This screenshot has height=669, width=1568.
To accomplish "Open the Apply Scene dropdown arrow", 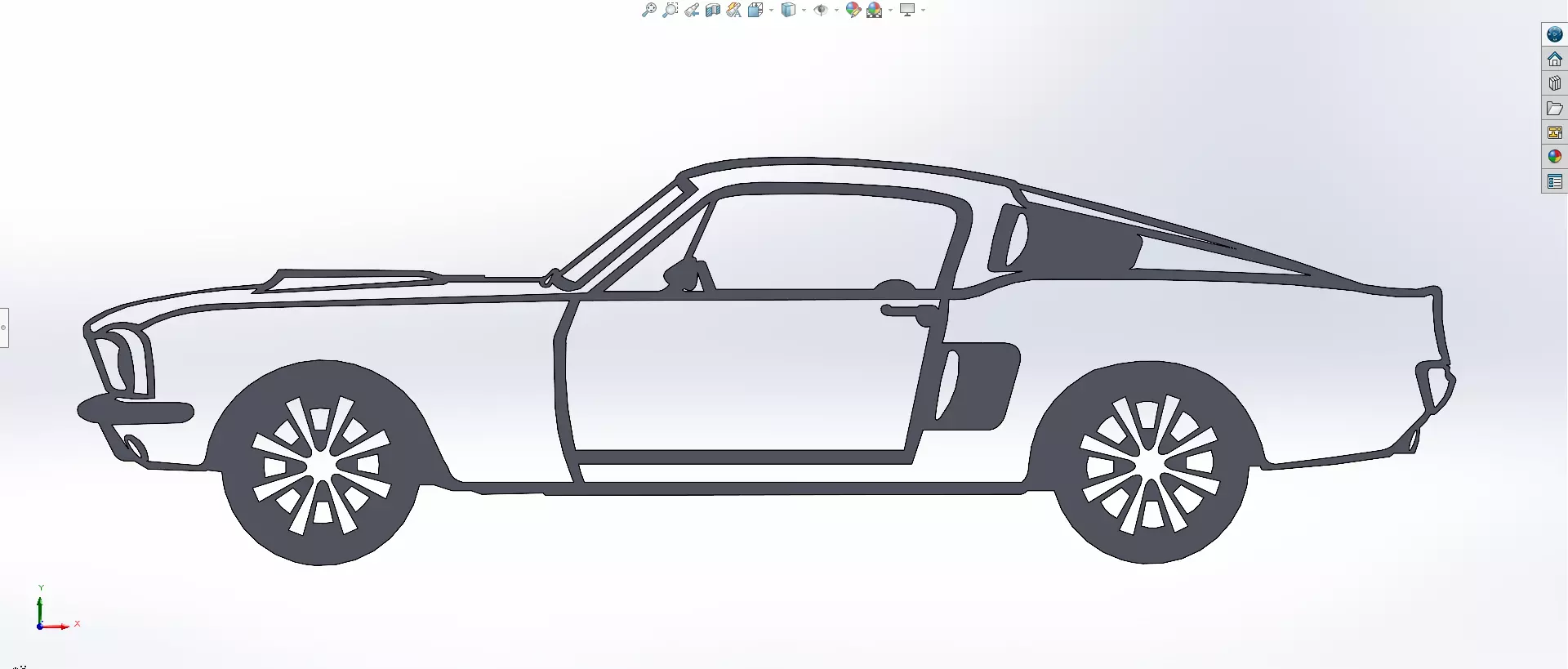I will point(890,10).
